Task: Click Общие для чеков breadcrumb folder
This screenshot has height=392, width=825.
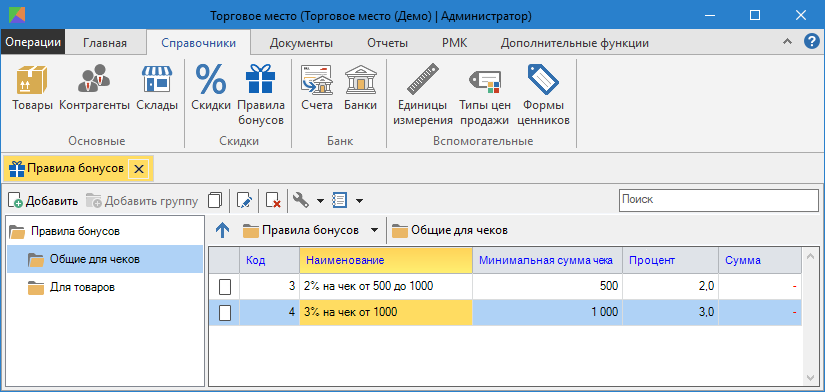Action: click(450, 230)
